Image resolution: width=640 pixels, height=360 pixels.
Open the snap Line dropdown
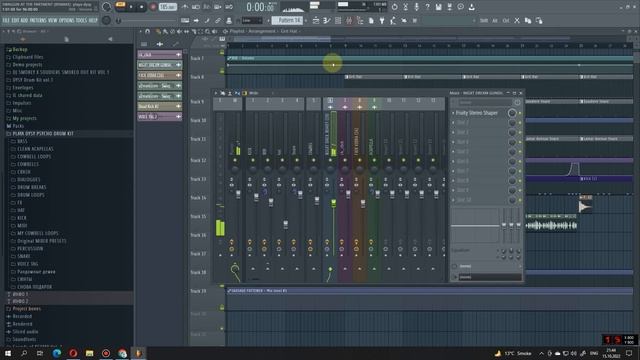tap(252, 20)
